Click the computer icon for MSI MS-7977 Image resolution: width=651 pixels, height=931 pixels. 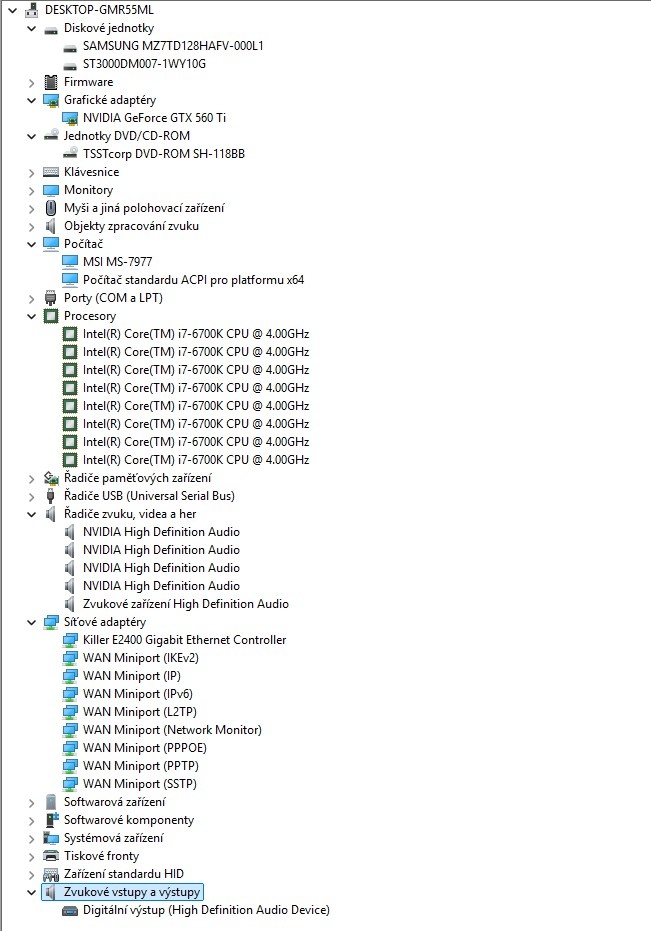point(70,262)
